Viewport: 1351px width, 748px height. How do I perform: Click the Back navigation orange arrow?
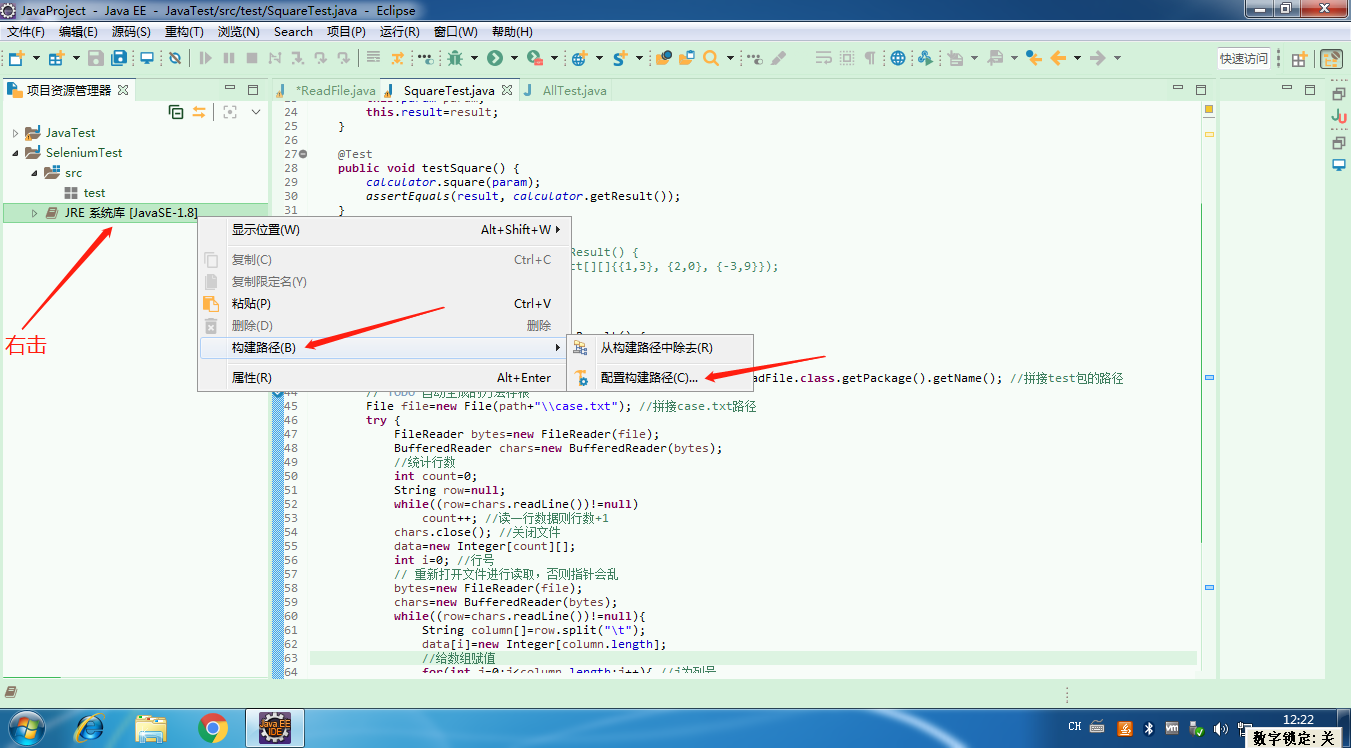pyautogui.click(x=1058, y=58)
